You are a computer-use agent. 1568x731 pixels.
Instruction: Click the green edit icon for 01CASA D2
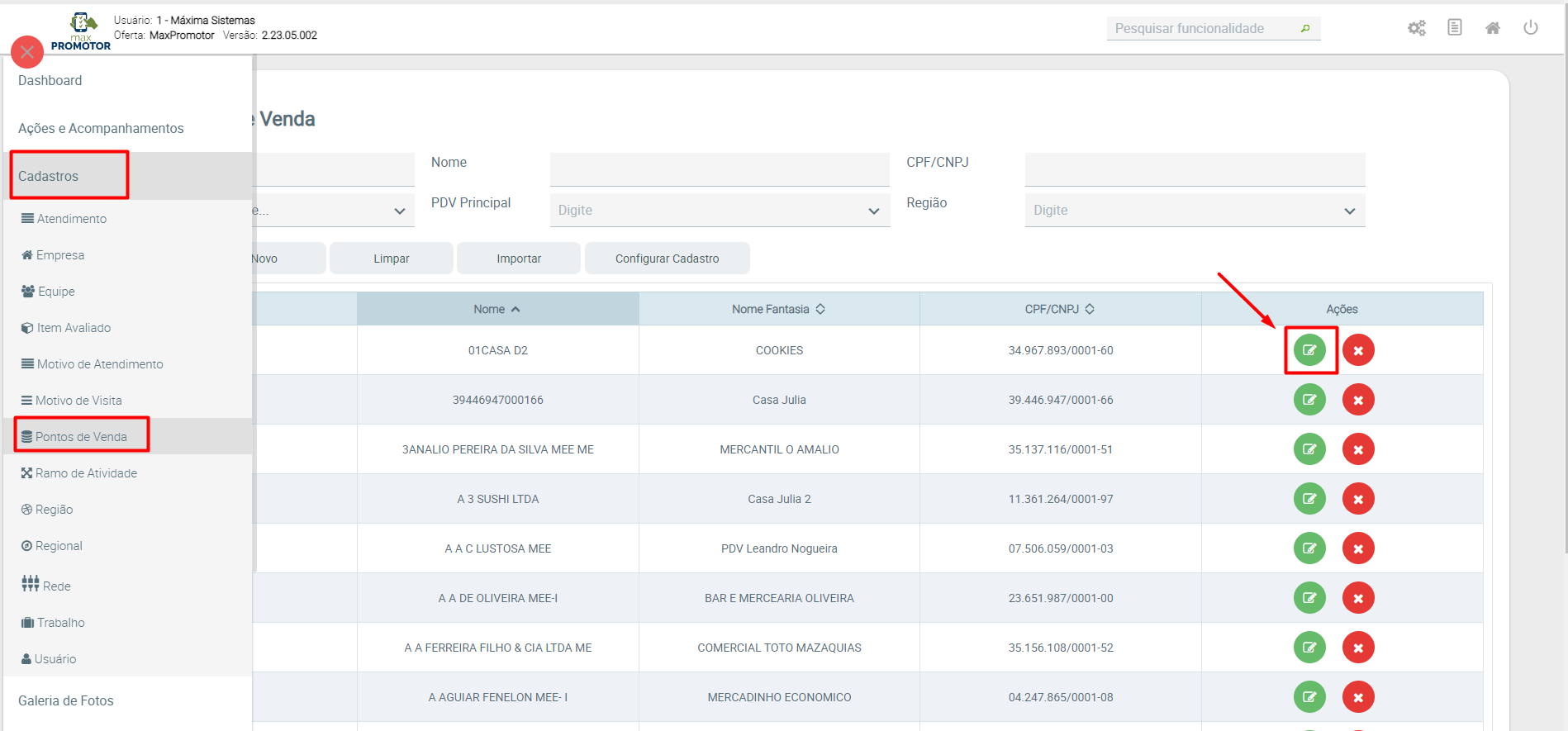coord(1309,350)
